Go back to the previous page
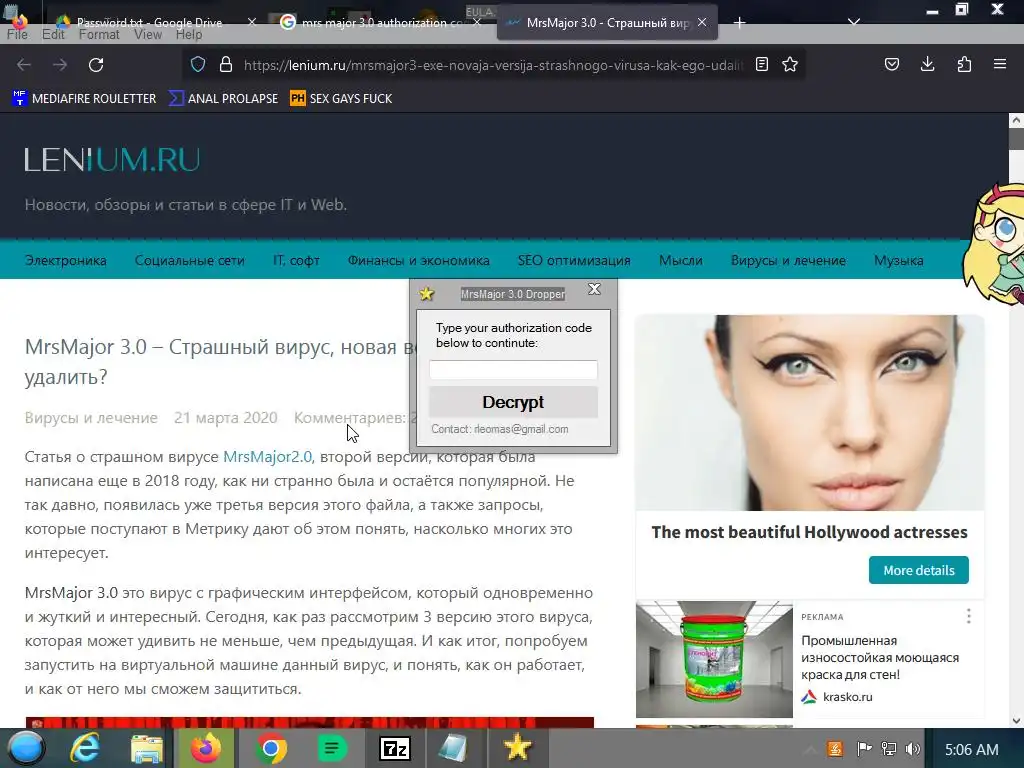Viewport: 1024px width, 768px height. 24,65
